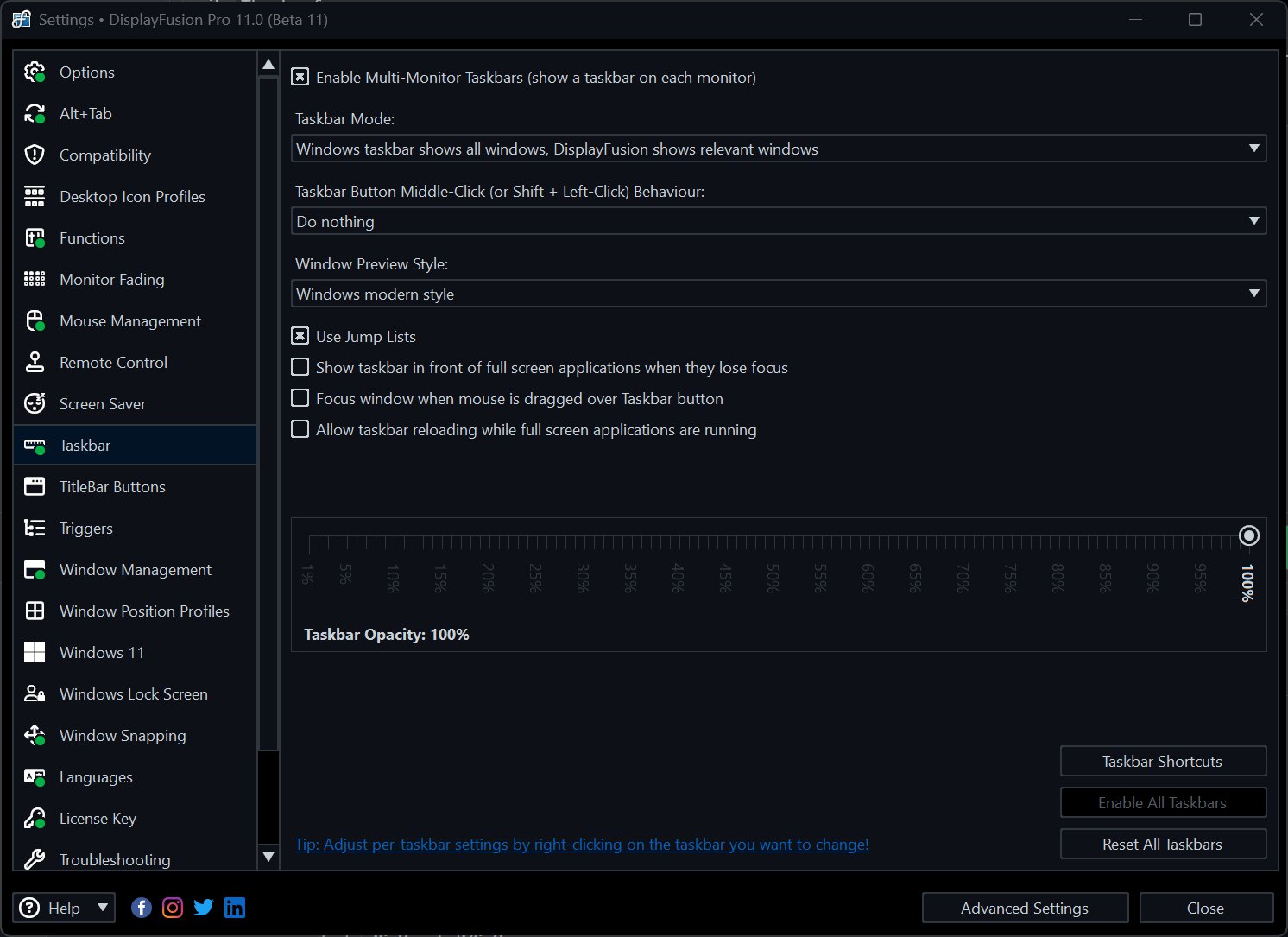Image resolution: width=1288 pixels, height=937 pixels.
Task: Click the Window Snapping icon
Action: pos(35,736)
